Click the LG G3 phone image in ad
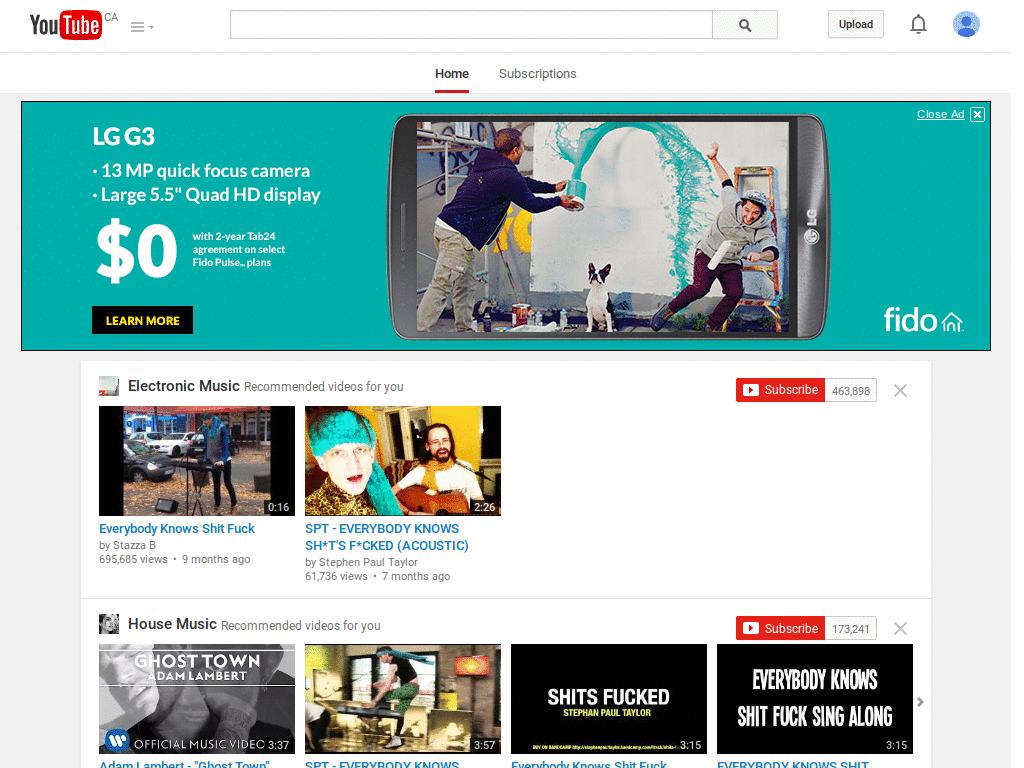1024x768 pixels. (x=608, y=227)
